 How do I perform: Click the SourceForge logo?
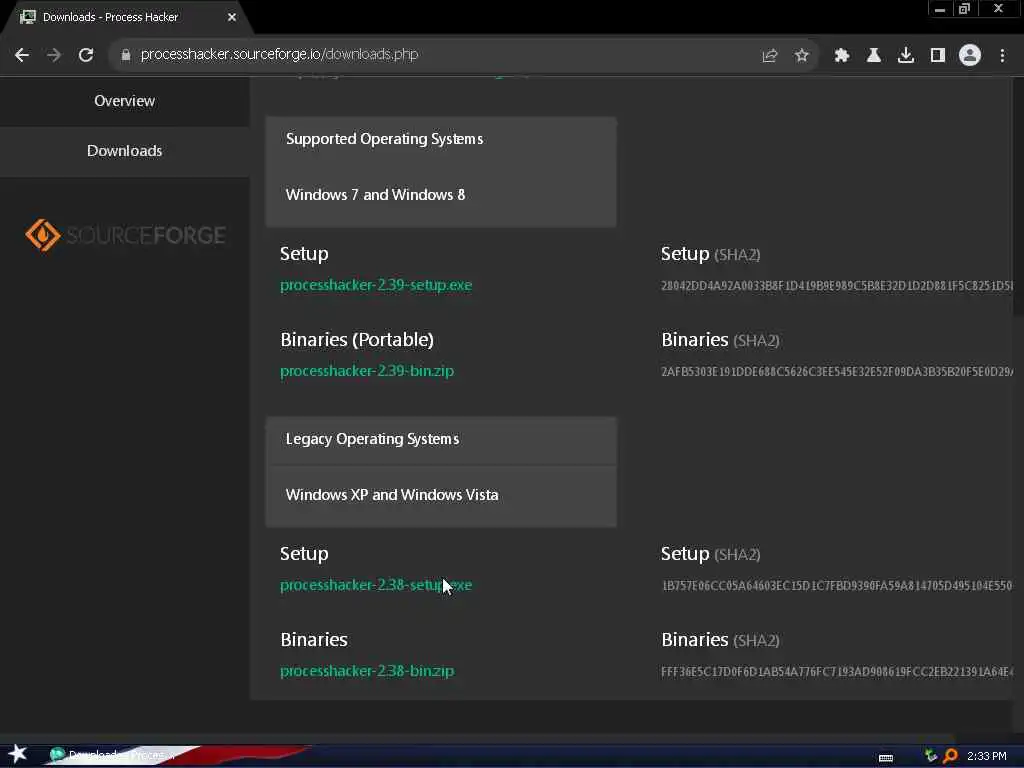pos(125,235)
